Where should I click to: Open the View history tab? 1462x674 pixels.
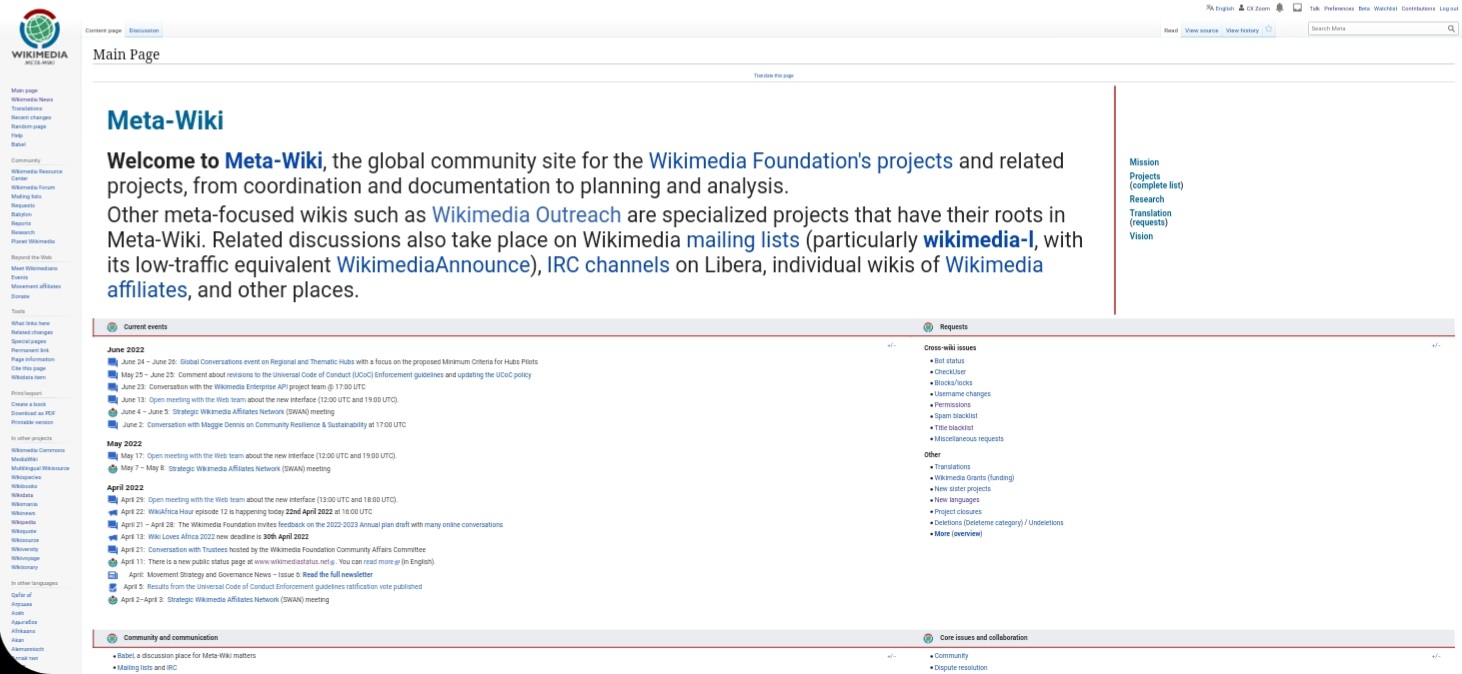click(1242, 31)
